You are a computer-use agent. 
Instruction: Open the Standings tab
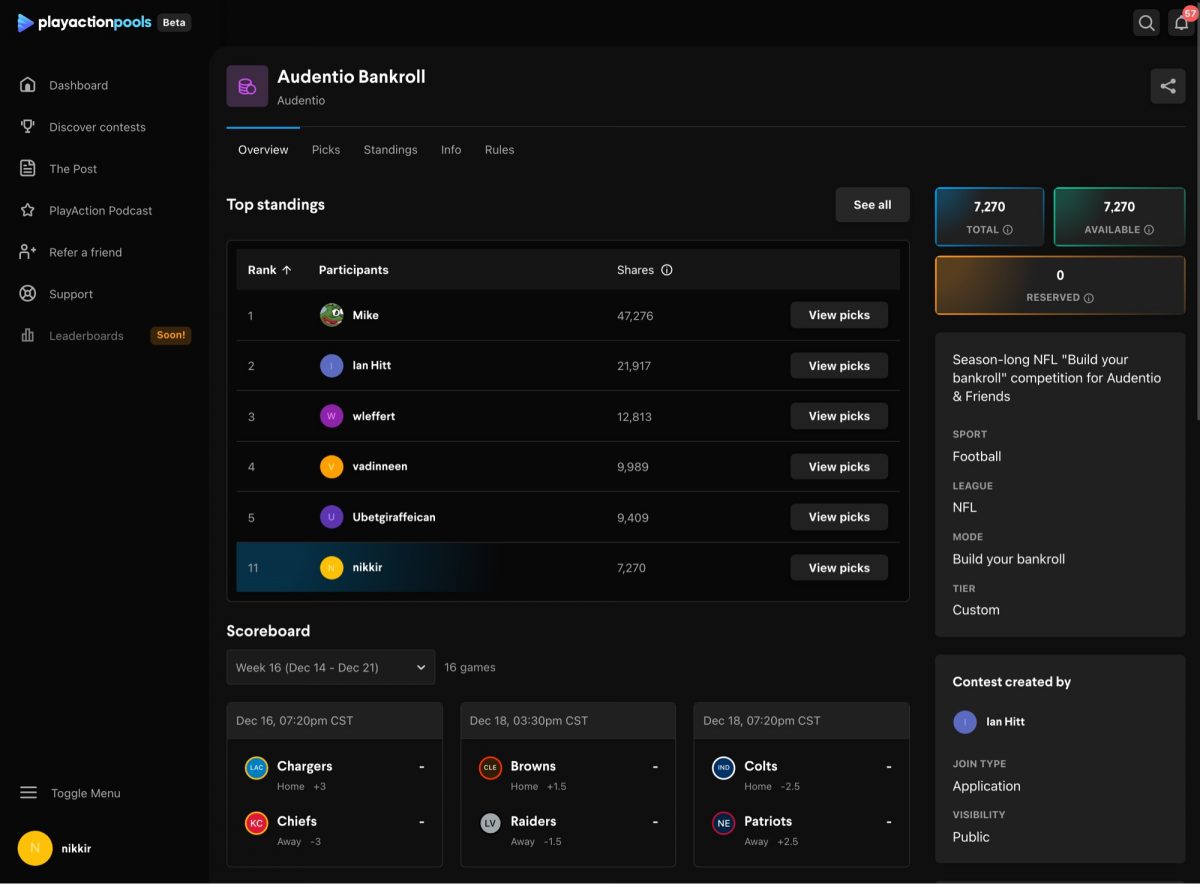390,150
